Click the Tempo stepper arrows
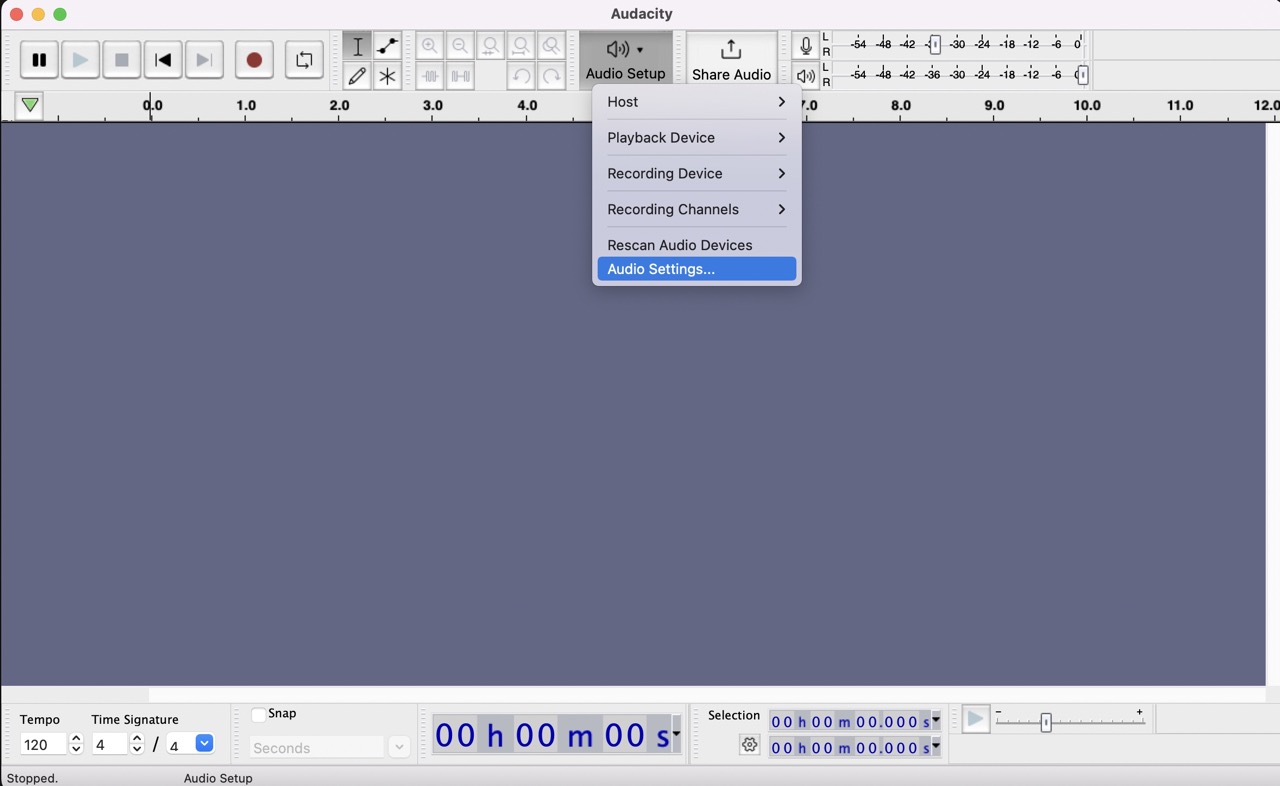1280x786 pixels. pos(76,744)
